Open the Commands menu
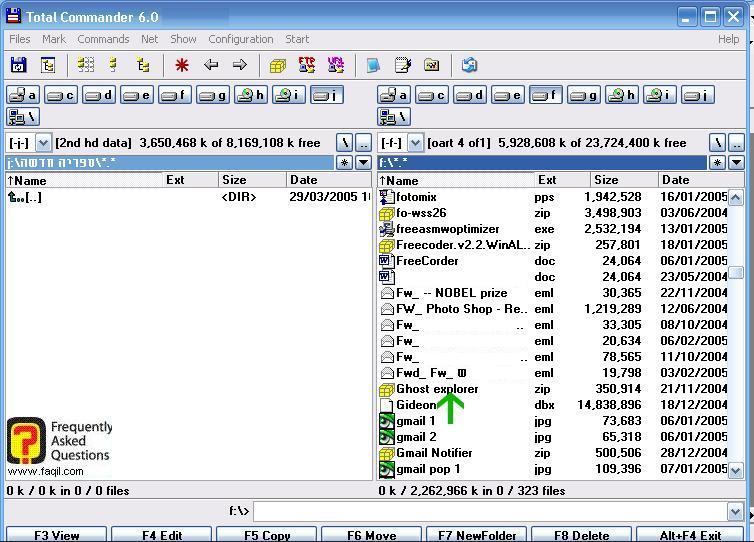 coord(103,39)
